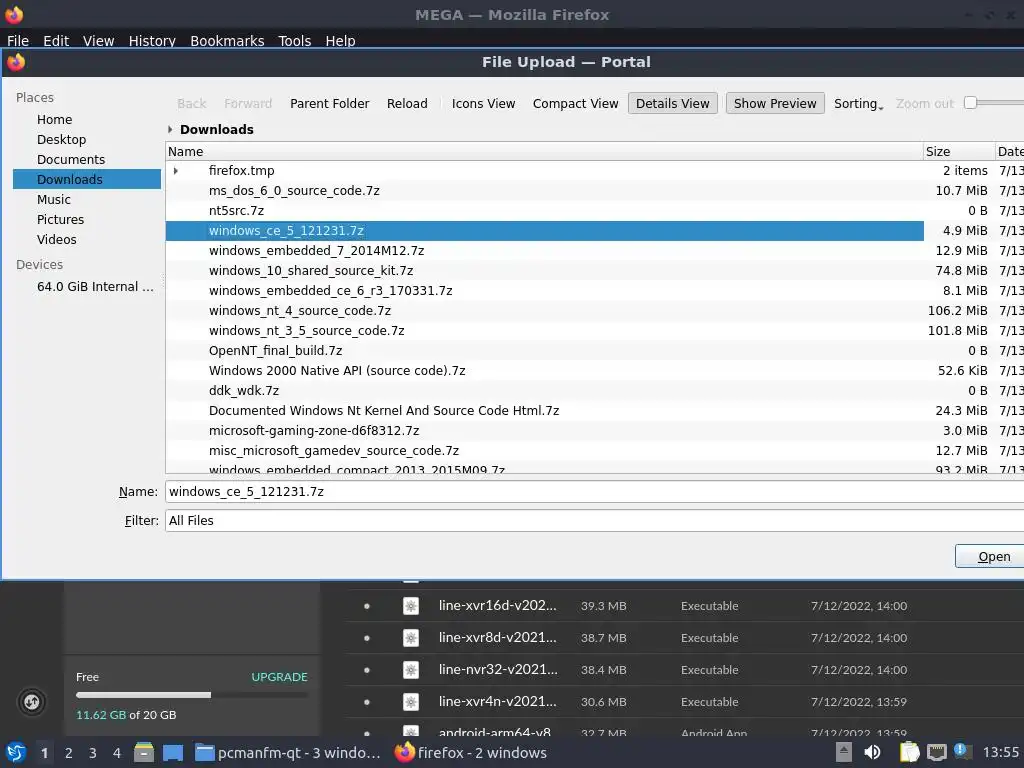Select Desktop in Places
The width and height of the screenshot is (1024, 768).
tap(61, 140)
